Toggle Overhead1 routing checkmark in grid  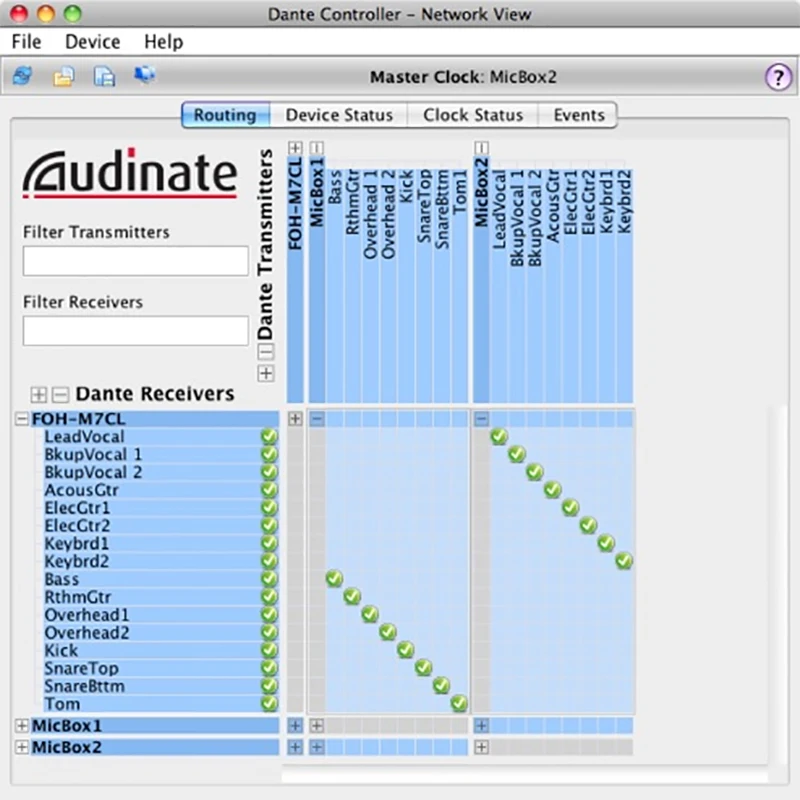[370, 614]
